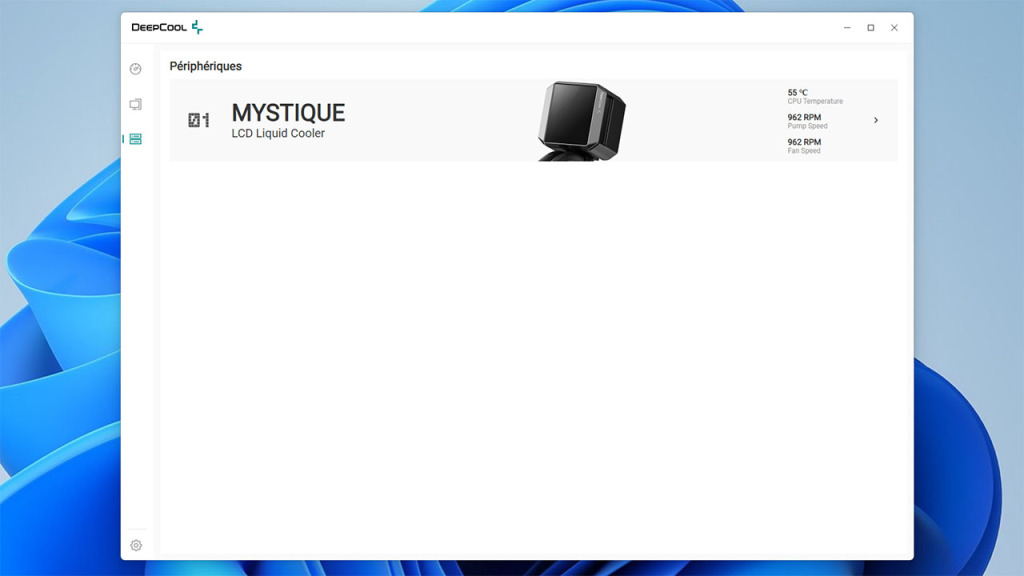The image size is (1024, 576).
Task: Click the Périphériques section heading
Action: point(205,66)
